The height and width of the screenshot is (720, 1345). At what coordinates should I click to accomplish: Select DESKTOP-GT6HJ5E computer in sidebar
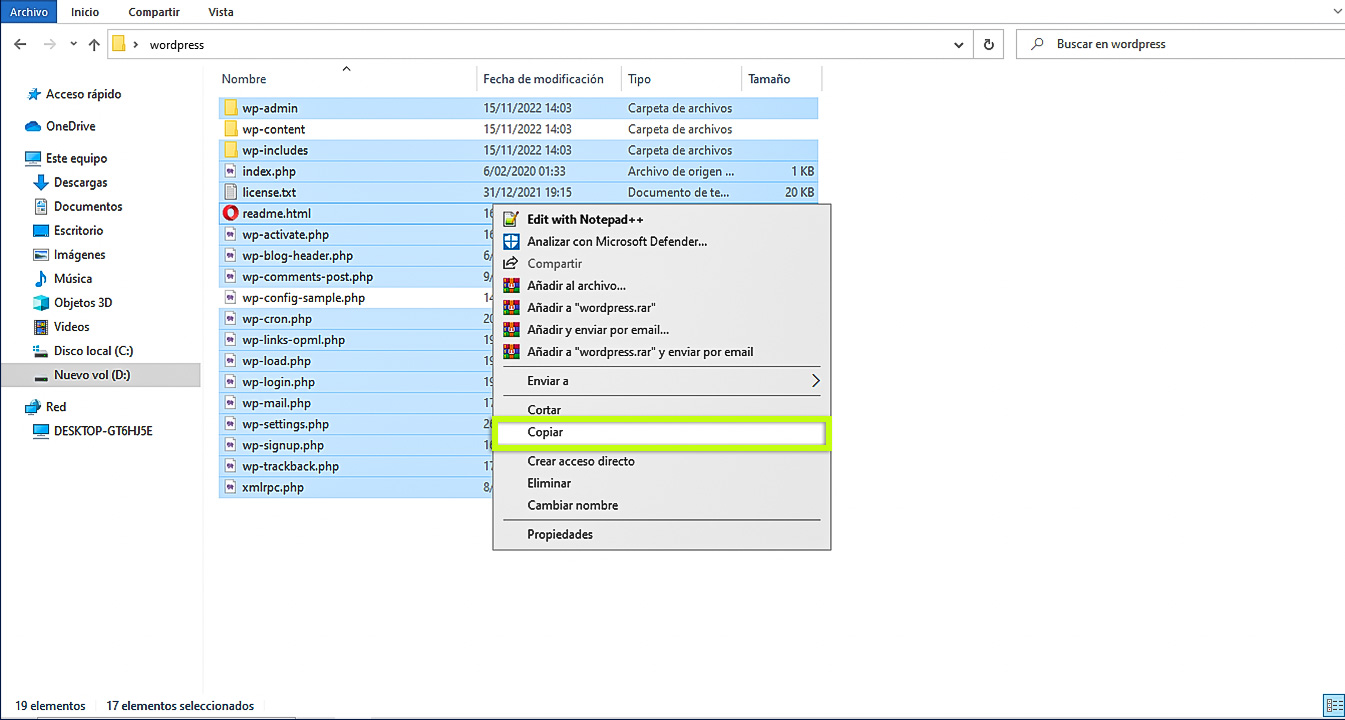click(103, 430)
